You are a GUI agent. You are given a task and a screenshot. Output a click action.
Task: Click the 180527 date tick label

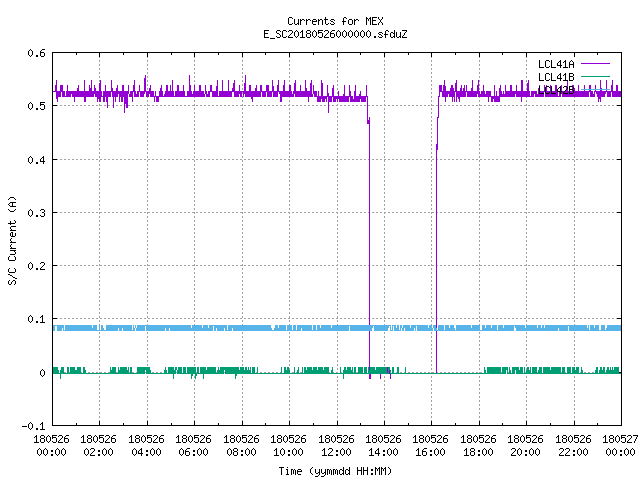pyautogui.click(x=620, y=439)
